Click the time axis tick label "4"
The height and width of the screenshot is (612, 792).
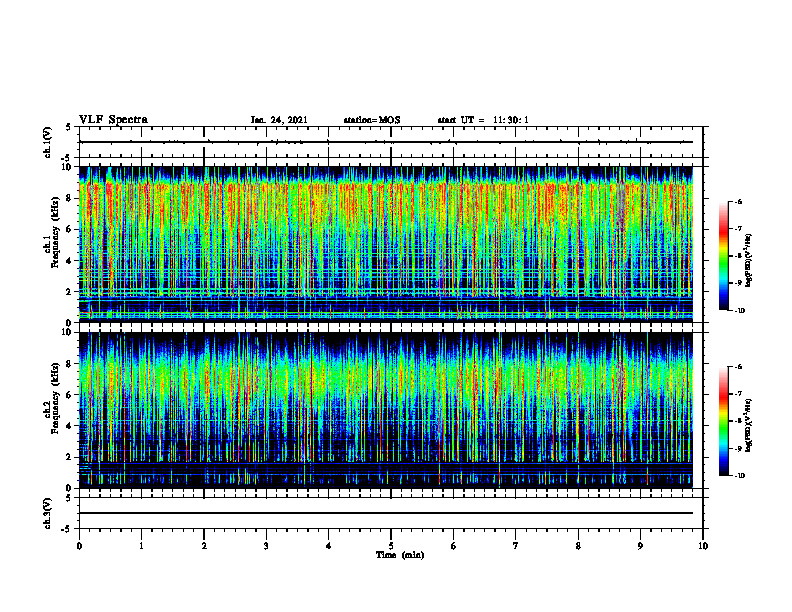329,546
